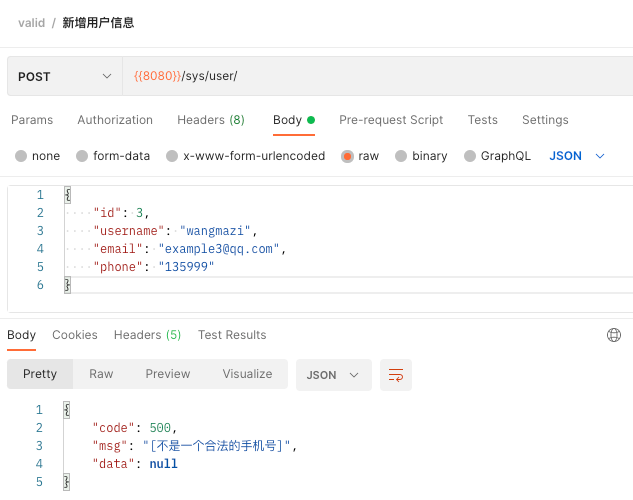Open the POST method dropdown
The image size is (633, 500).
(65, 76)
